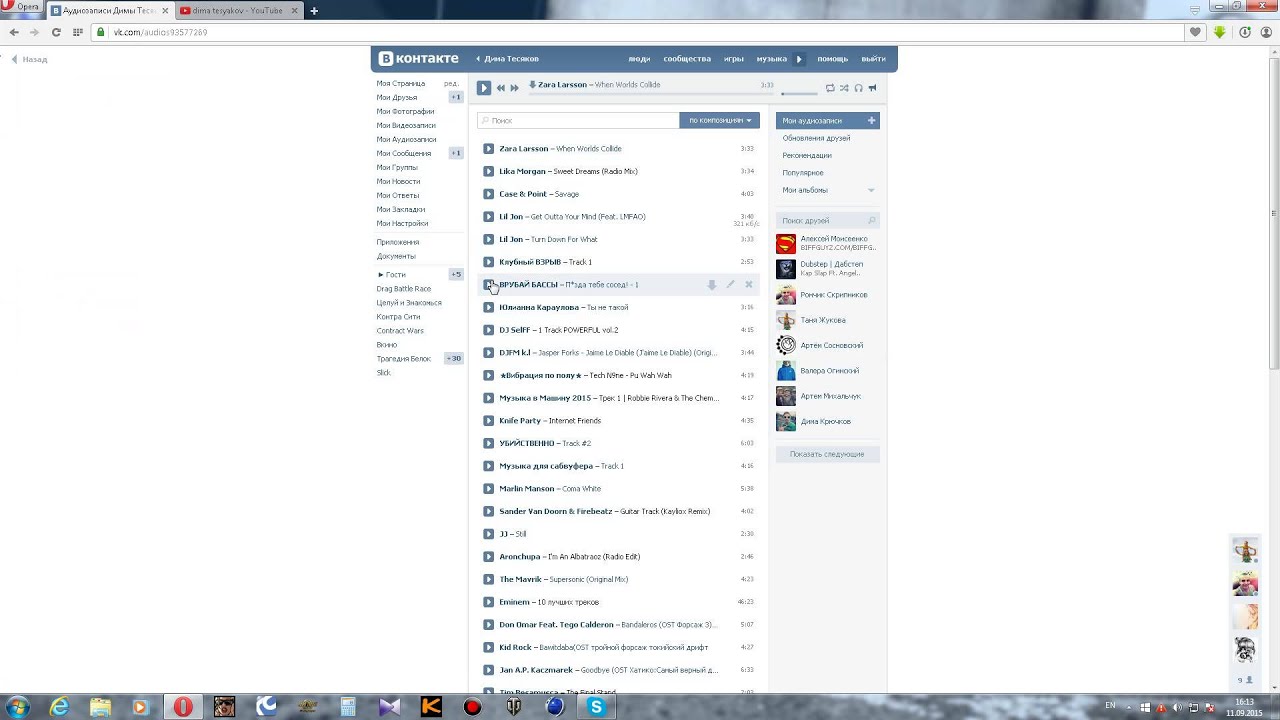The width and height of the screenshot is (1280, 720).
Task: Play Lil Jon – Turn Down For What
Action: (488, 239)
